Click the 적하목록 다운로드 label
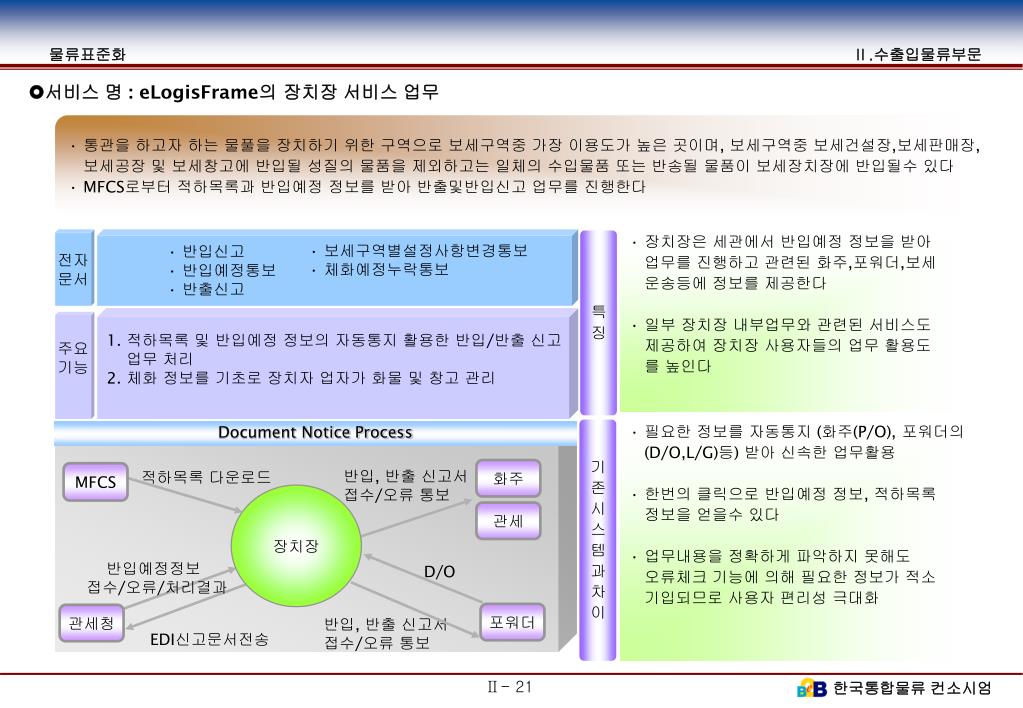 (x=206, y=477)
